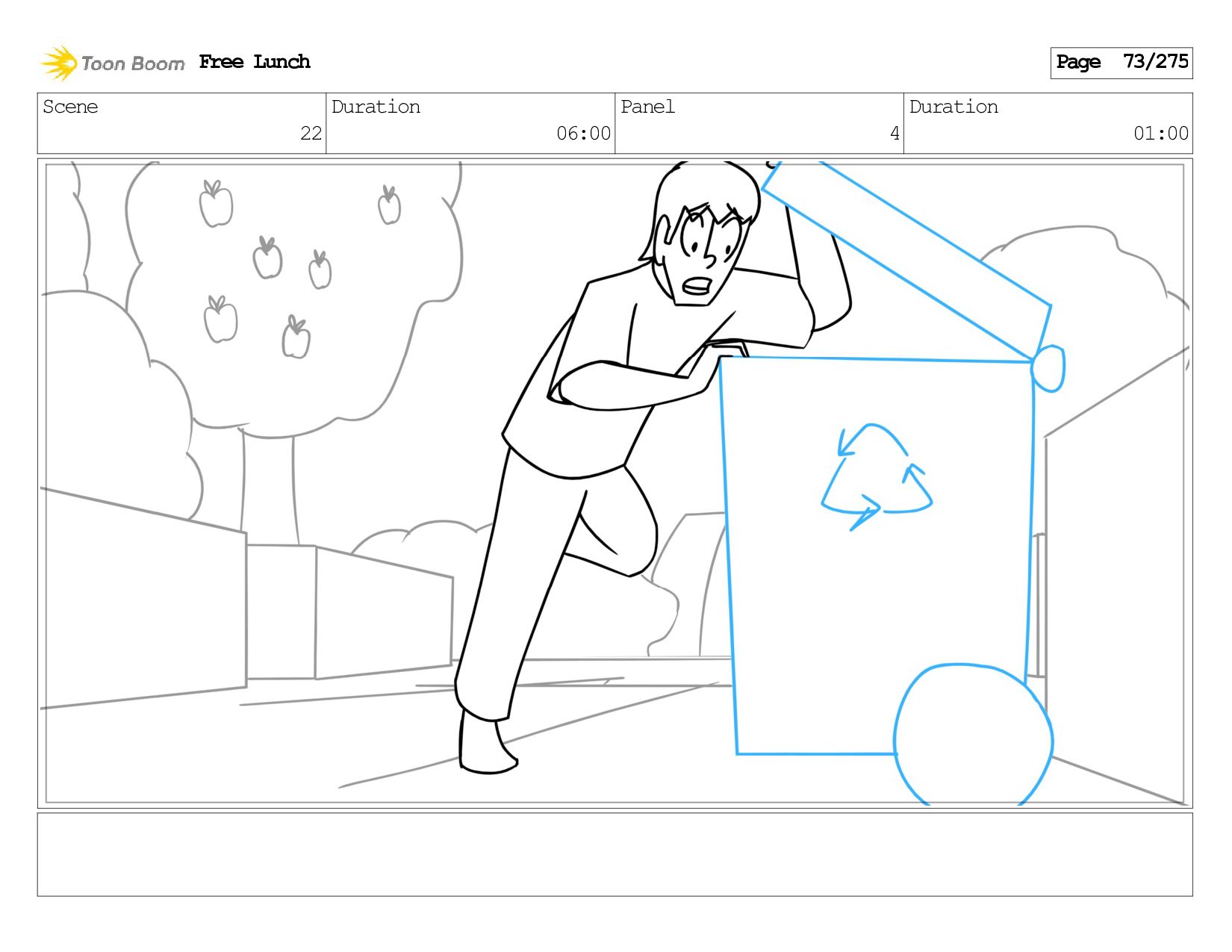Click the scene number '22'

[311, 134]
